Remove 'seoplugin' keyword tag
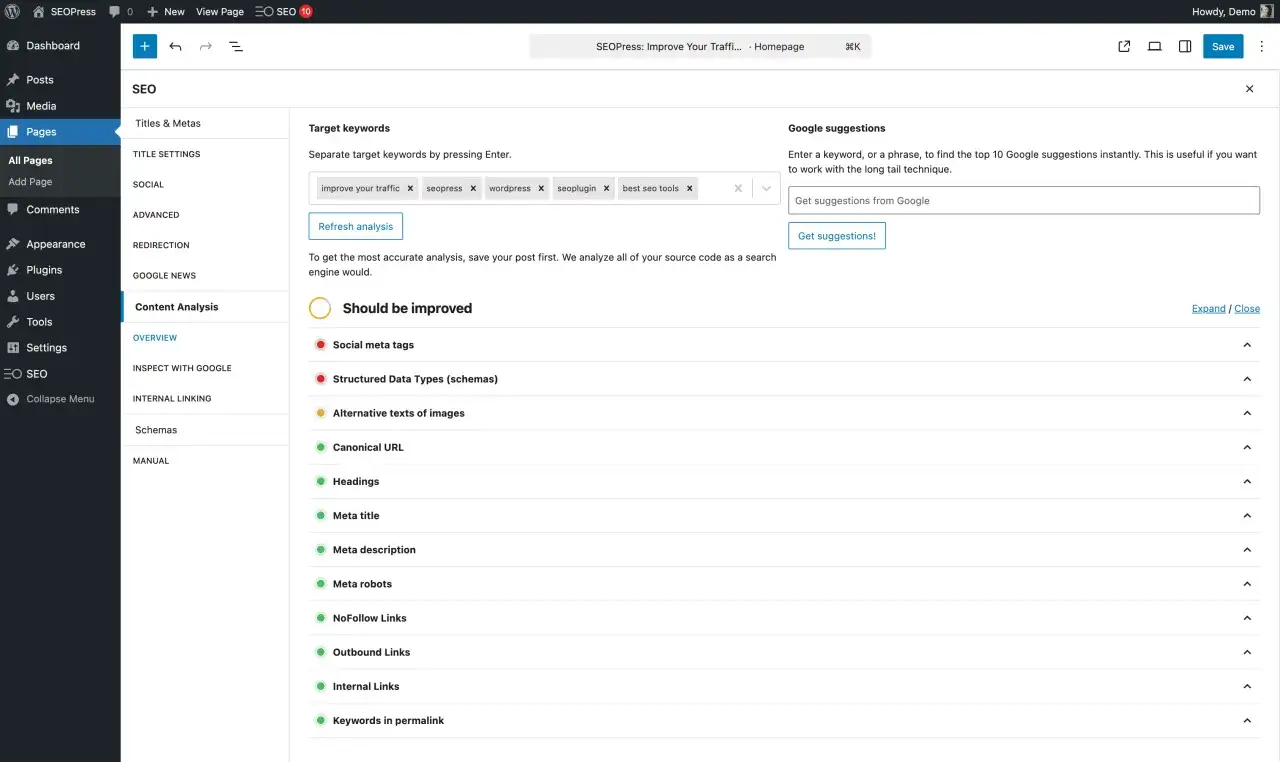Image resolution: width=1280 pixels, height=762 pixels. tap(606, 188)
